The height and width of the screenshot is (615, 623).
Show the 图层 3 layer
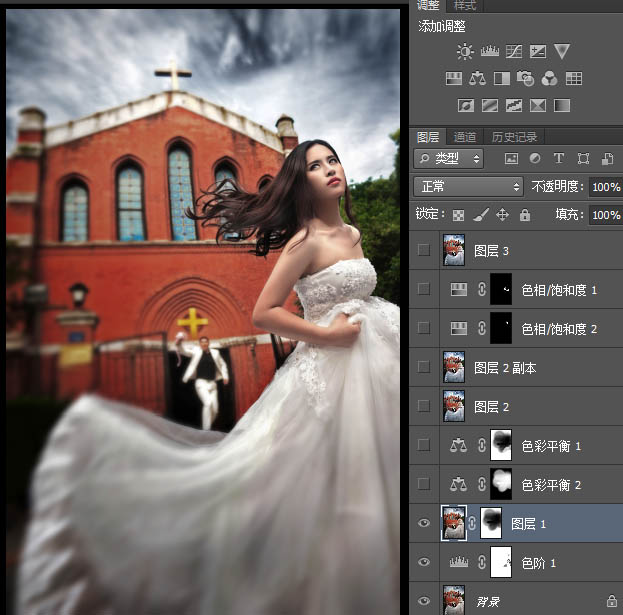(424, 250)
